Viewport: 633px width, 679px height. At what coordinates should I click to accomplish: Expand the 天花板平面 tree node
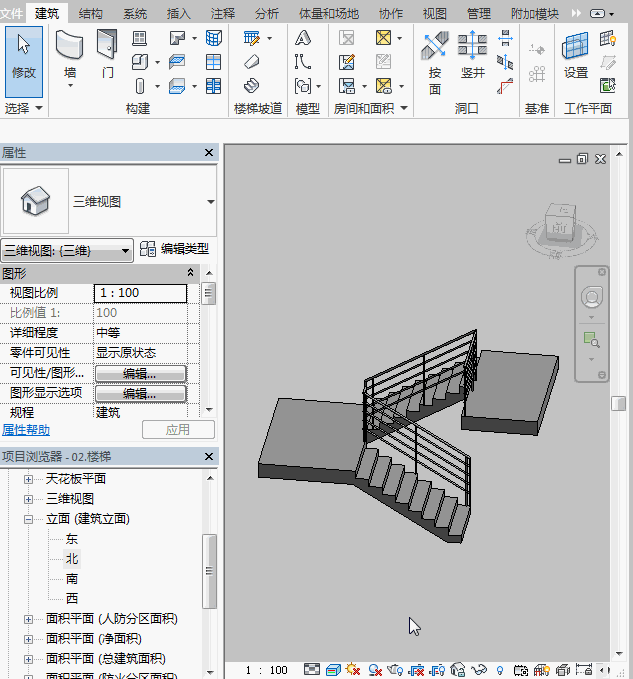tap(29, 479)
